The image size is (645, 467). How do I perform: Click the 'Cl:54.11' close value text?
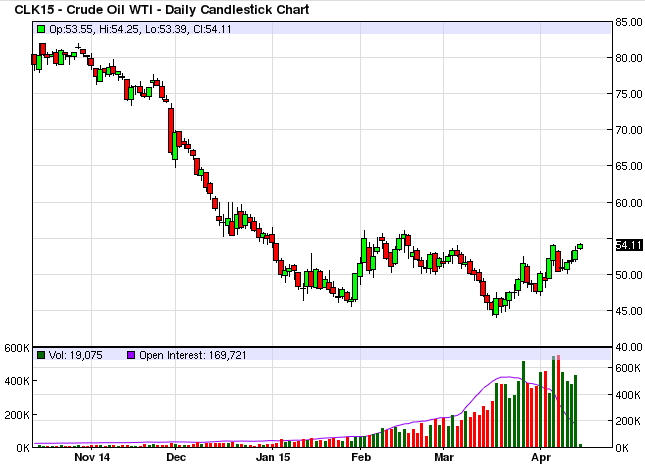pyautogui.click(x=210, y=29)
